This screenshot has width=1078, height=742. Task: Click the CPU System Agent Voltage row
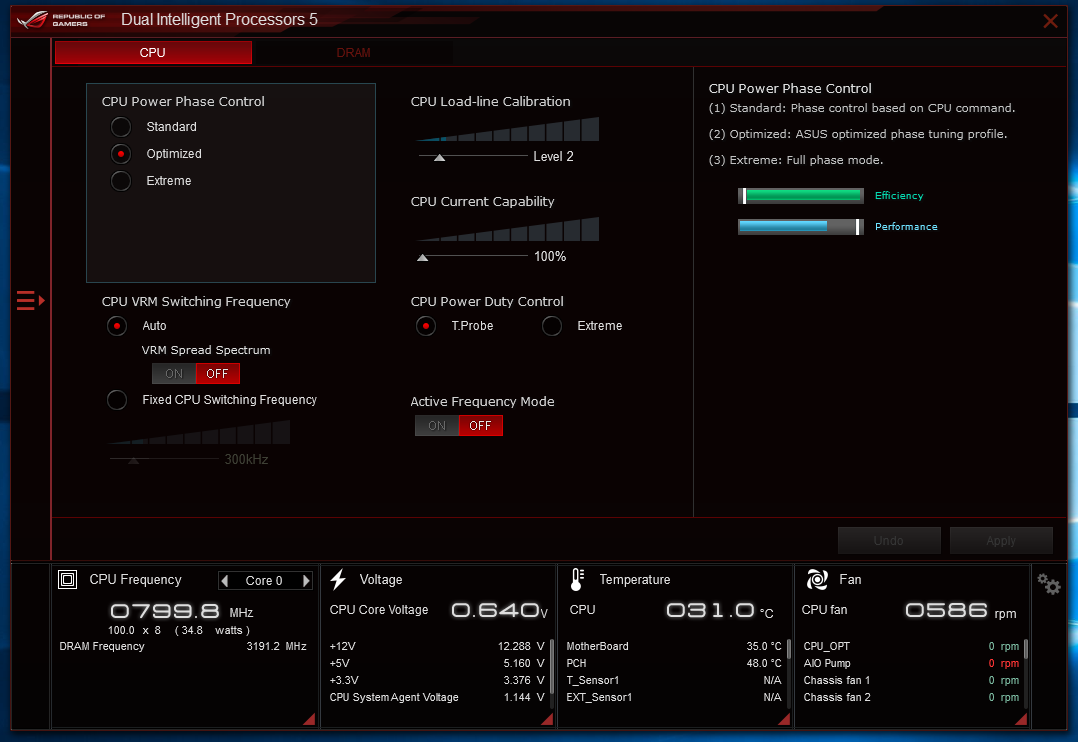point(437,697)
